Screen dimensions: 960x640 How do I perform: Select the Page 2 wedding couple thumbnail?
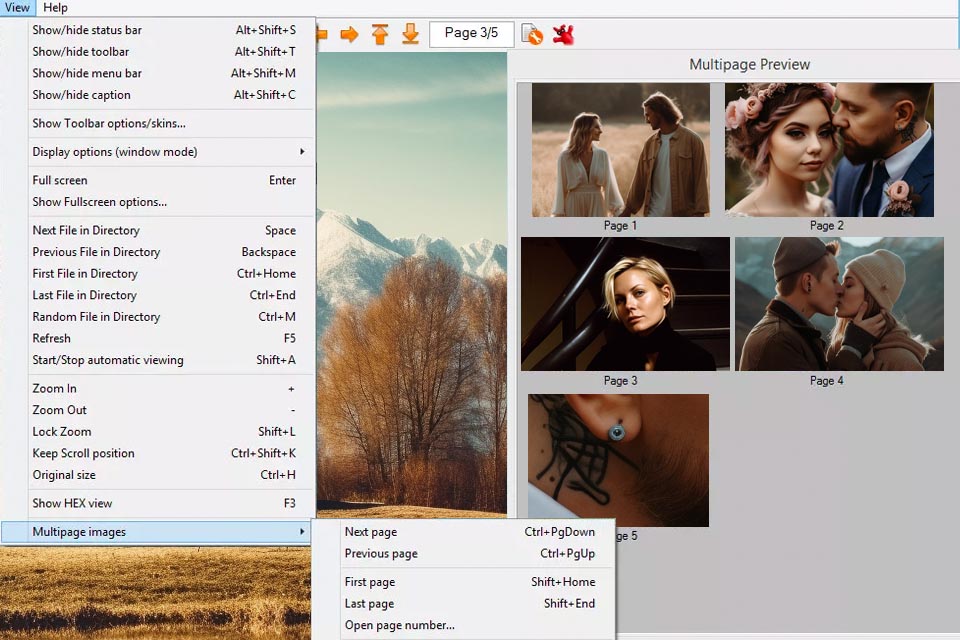click(830, 150)
